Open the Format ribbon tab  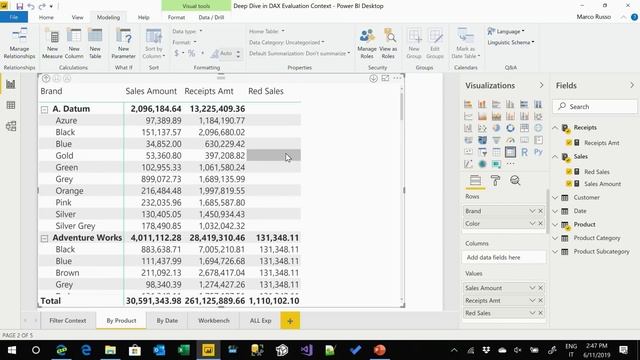176,17
